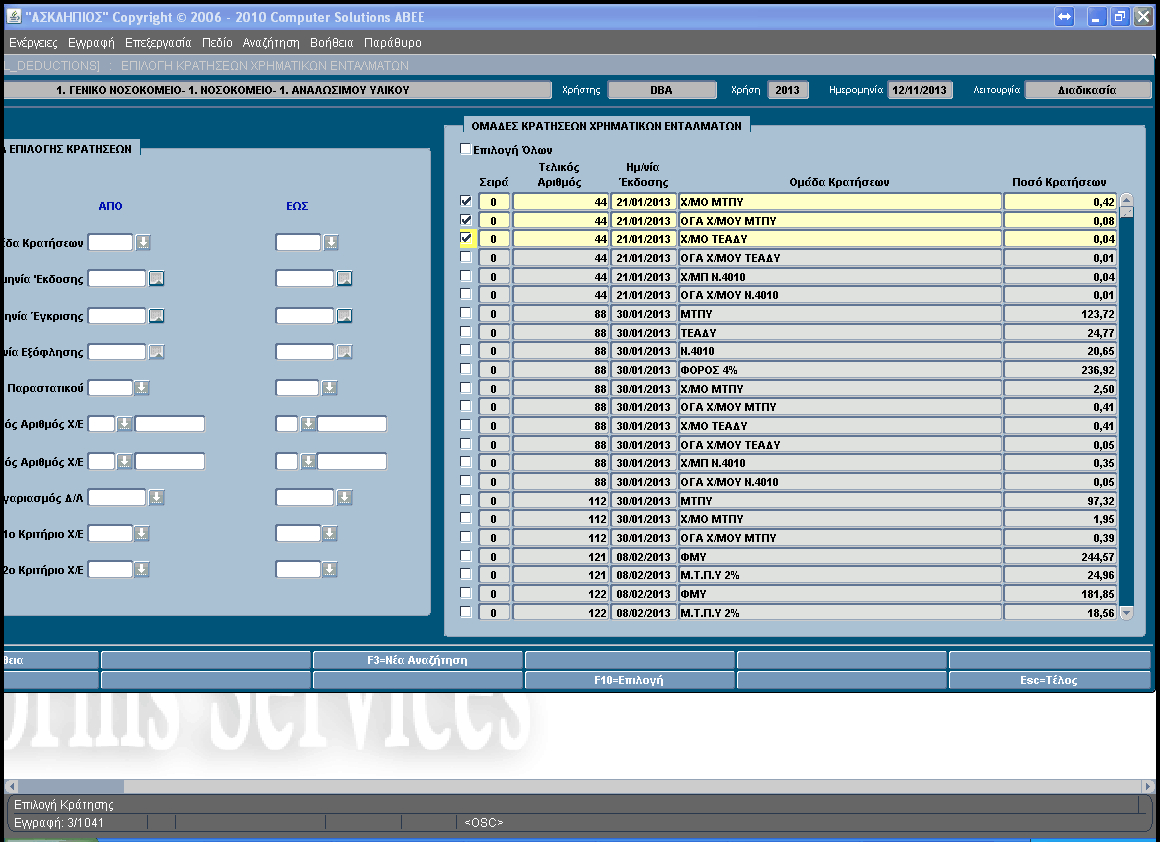The width and height of the screenshot is (1160, 842).
Task: Click the application icon in title bar
Action: coord(13,16)
